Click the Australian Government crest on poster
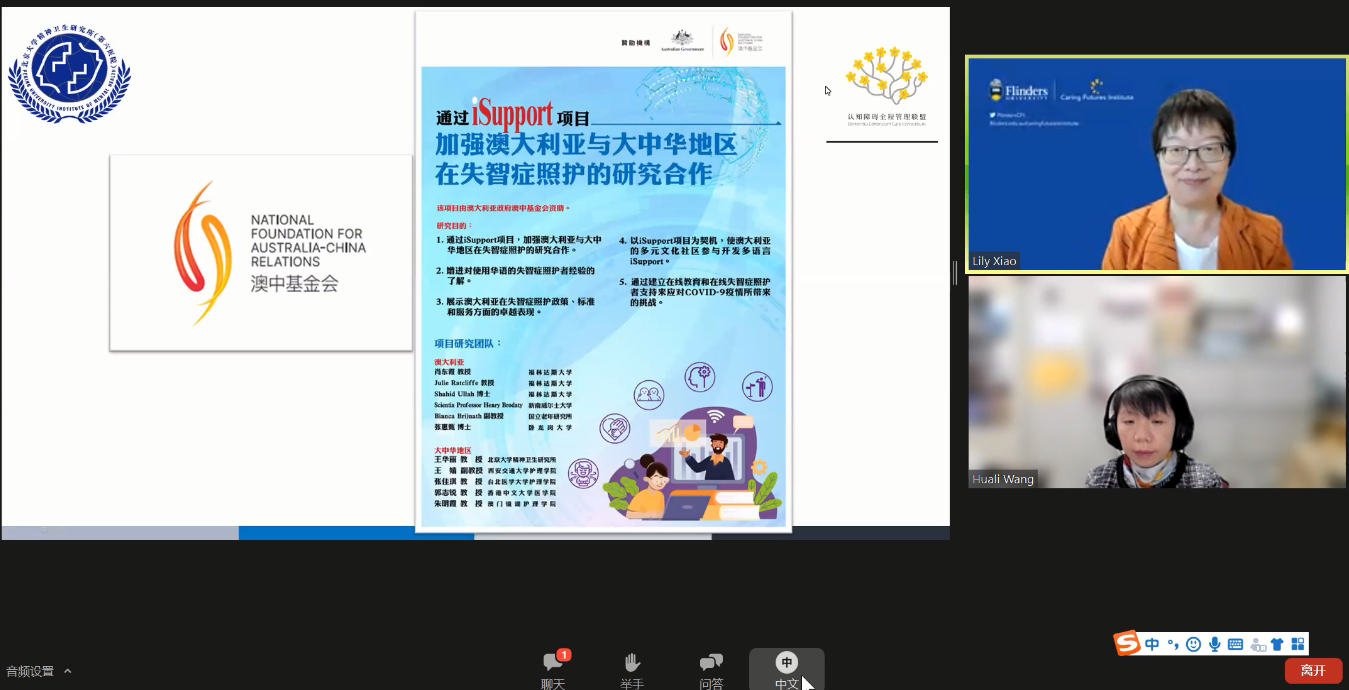The width and height of the screenshot is (1349, 690). (682, 41)
